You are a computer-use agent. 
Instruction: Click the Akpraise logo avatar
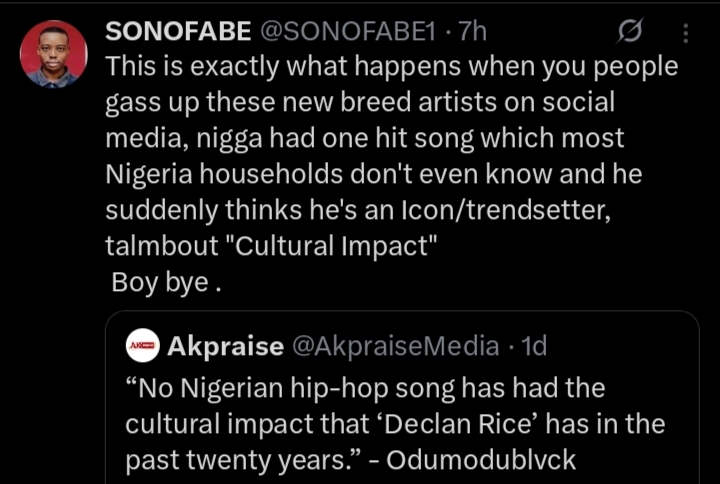[142, 346]
